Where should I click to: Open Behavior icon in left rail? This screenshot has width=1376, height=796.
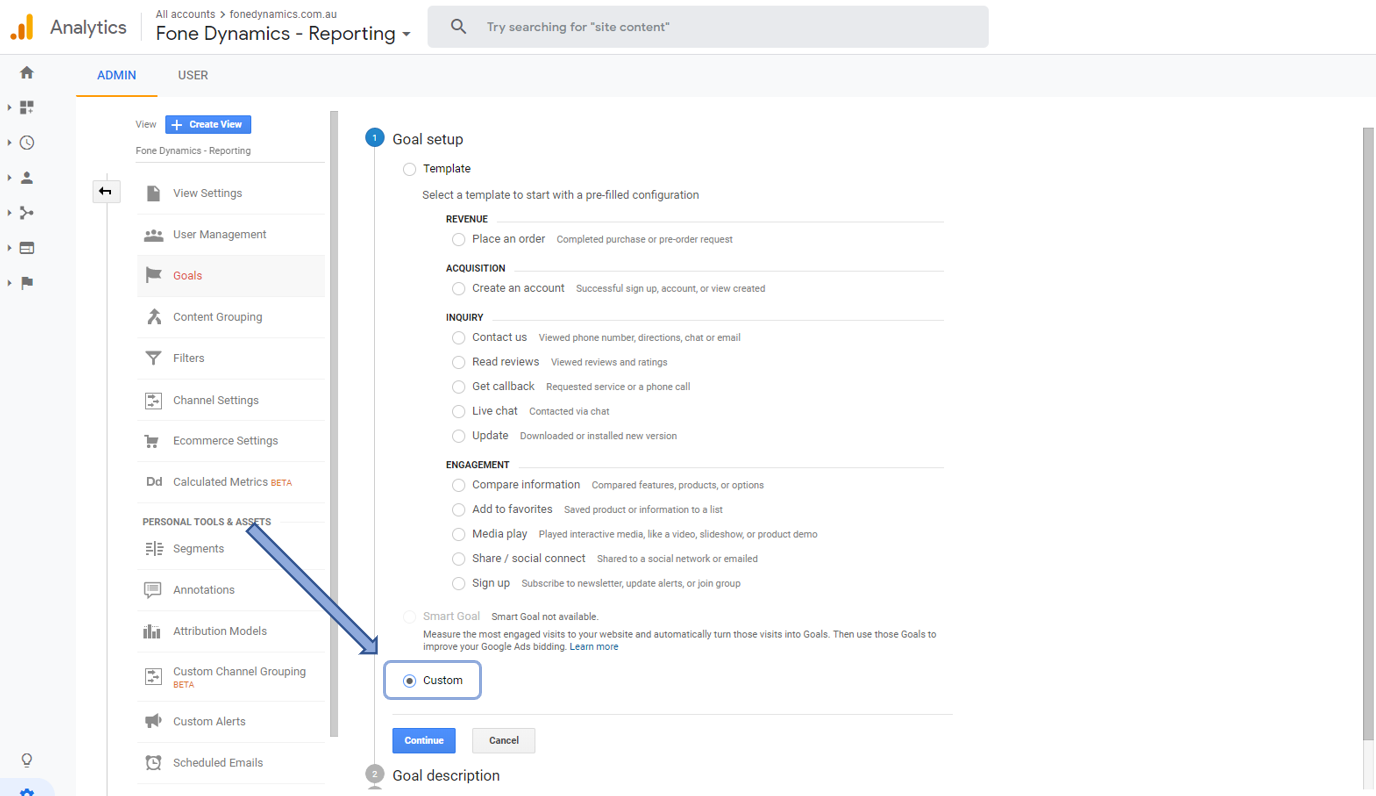27,248
